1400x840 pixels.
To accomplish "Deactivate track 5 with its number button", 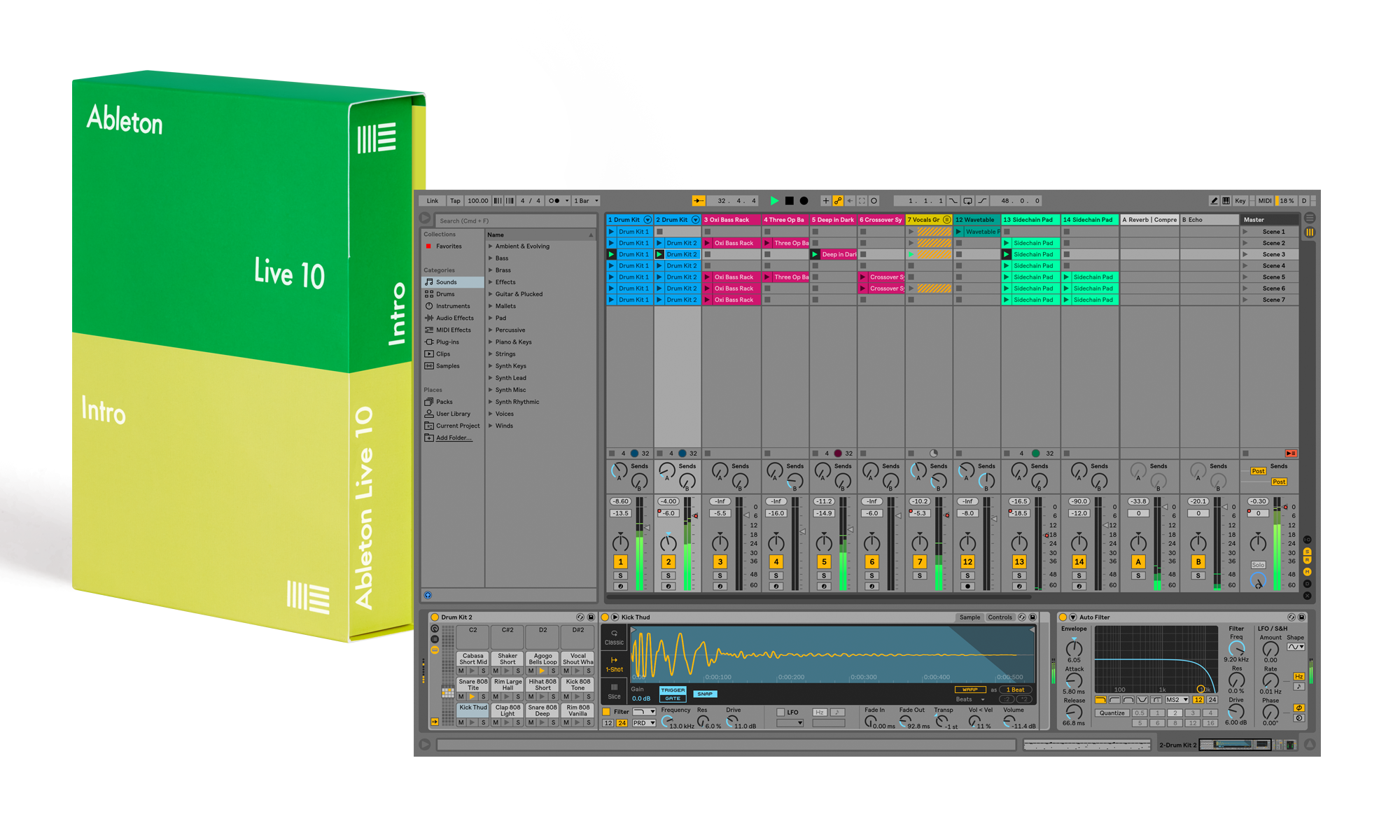I will tap(824, 561).
